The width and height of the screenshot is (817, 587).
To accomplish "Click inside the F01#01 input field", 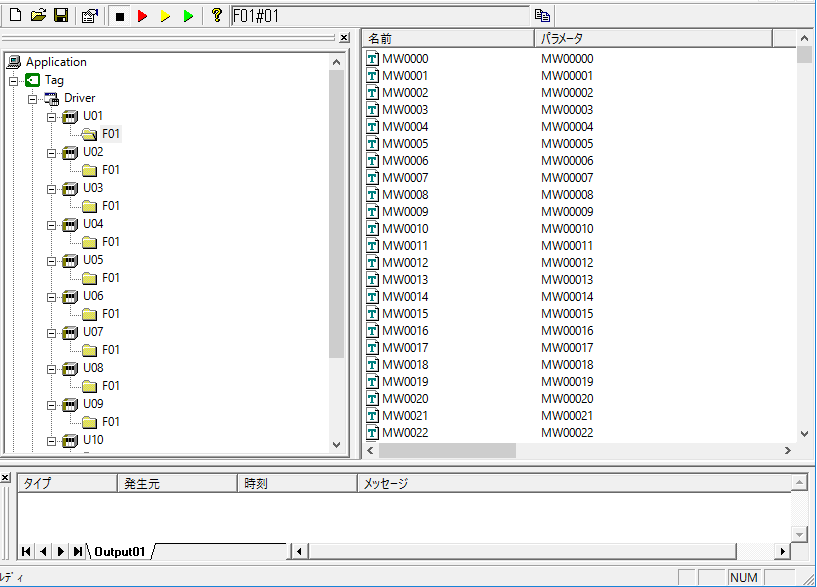I will (x=380, y=15).
